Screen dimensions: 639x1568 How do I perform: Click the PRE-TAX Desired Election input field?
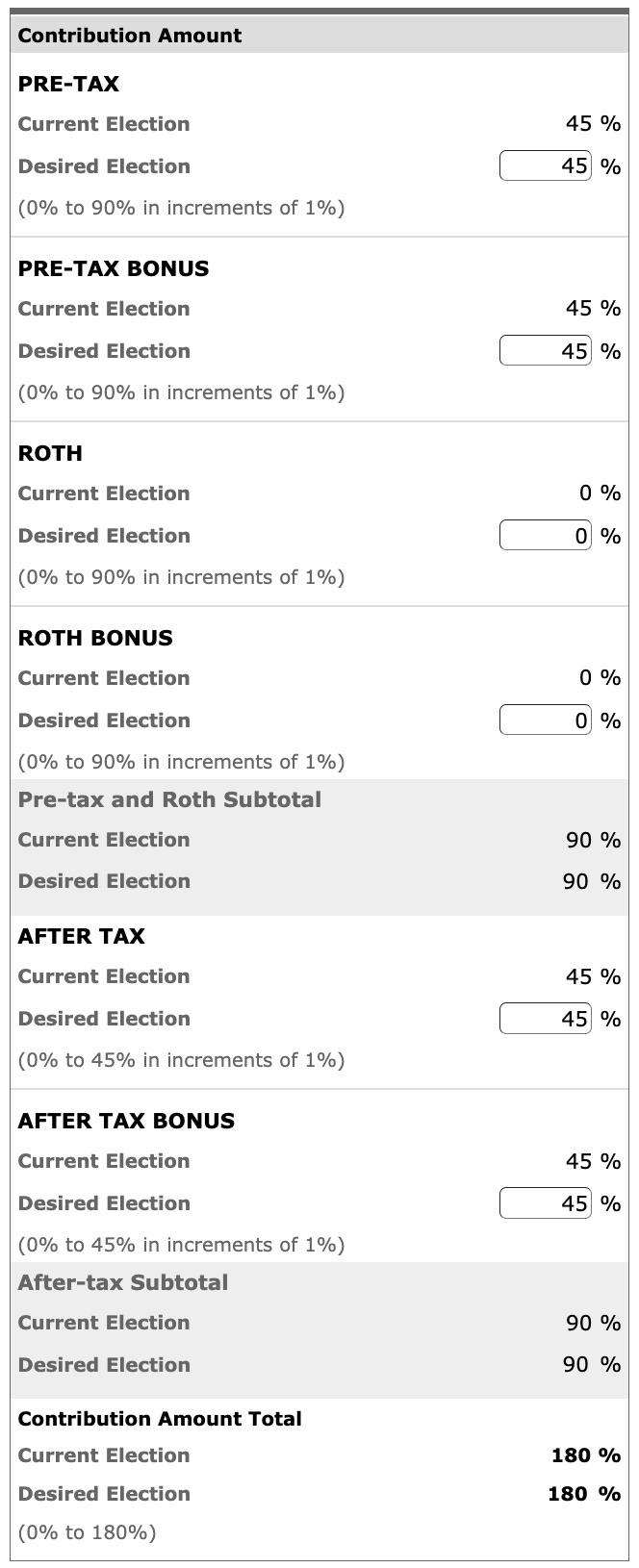(545, 165)
